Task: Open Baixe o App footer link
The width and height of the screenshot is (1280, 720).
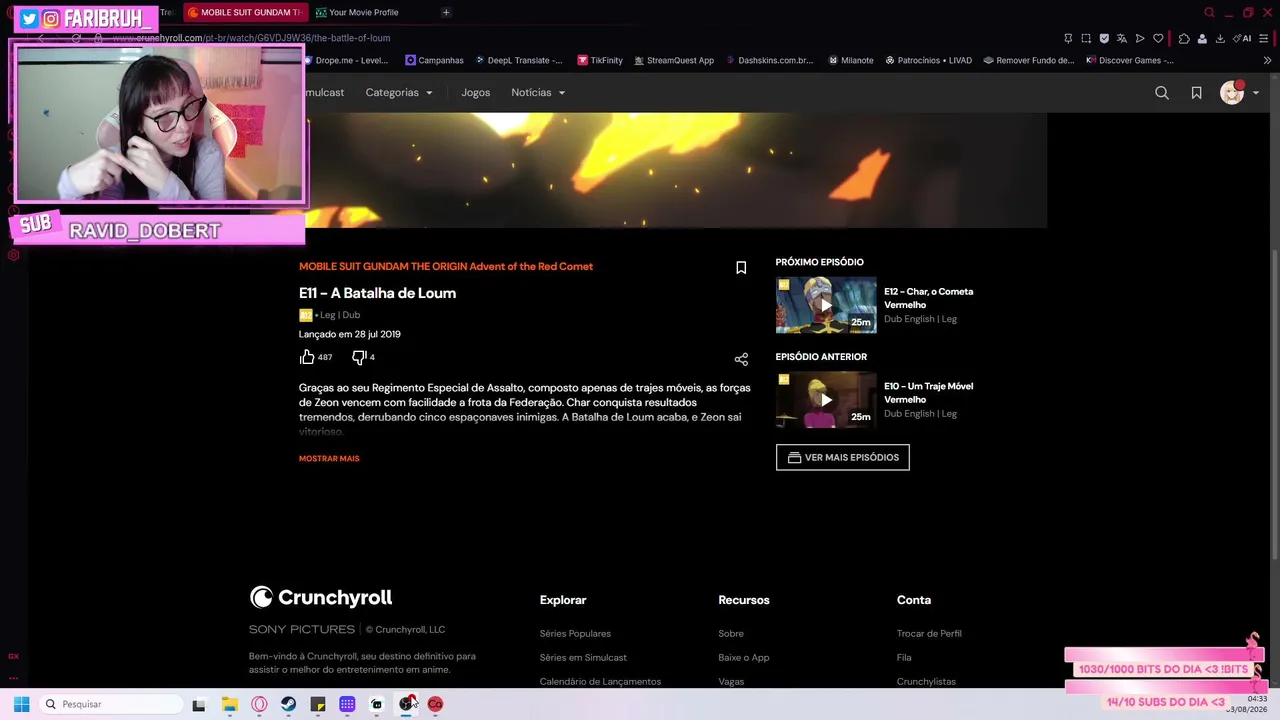Action: pos(744,658)
